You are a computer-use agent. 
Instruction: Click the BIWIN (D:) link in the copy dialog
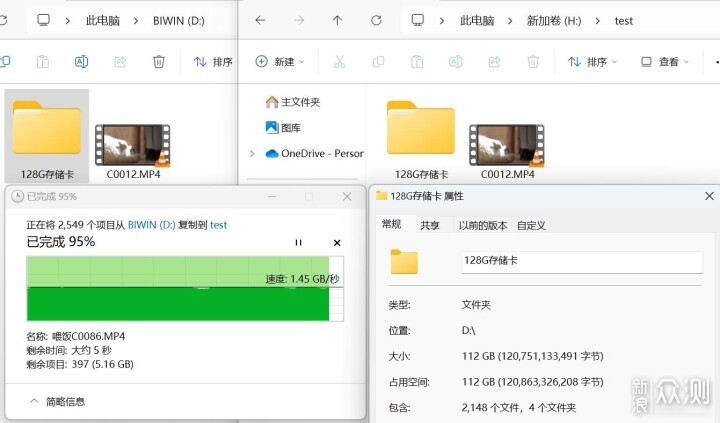click(x=152, y=225)
